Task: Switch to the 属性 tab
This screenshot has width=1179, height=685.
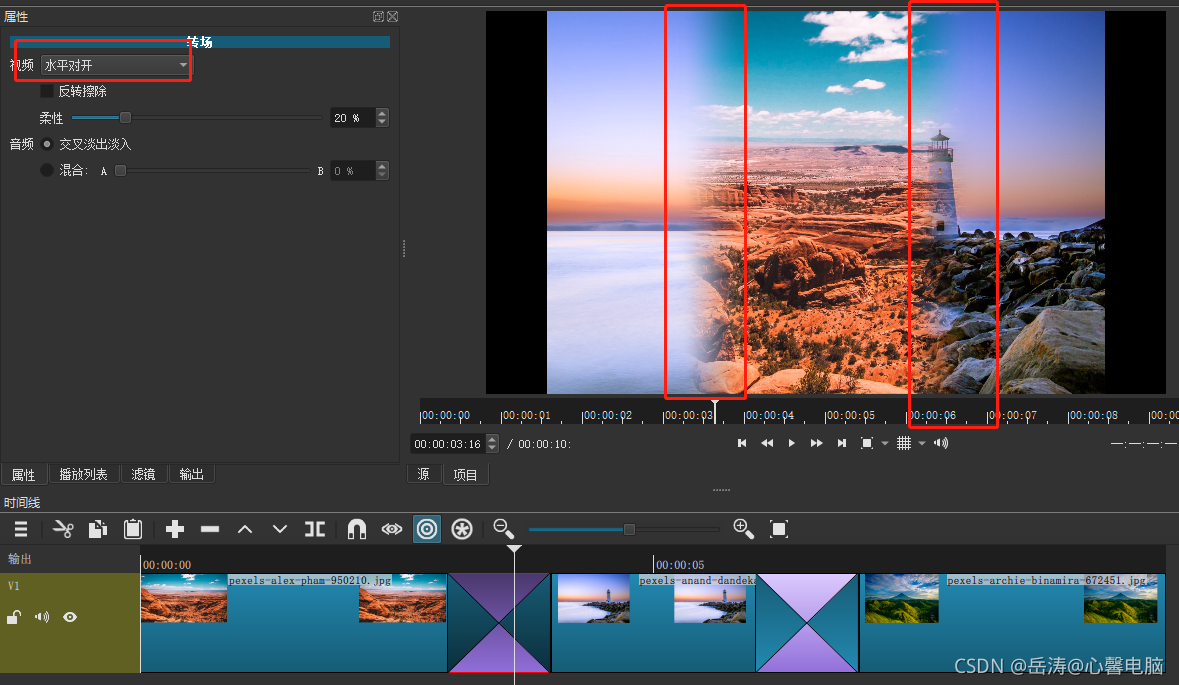Action: point(23,474)
